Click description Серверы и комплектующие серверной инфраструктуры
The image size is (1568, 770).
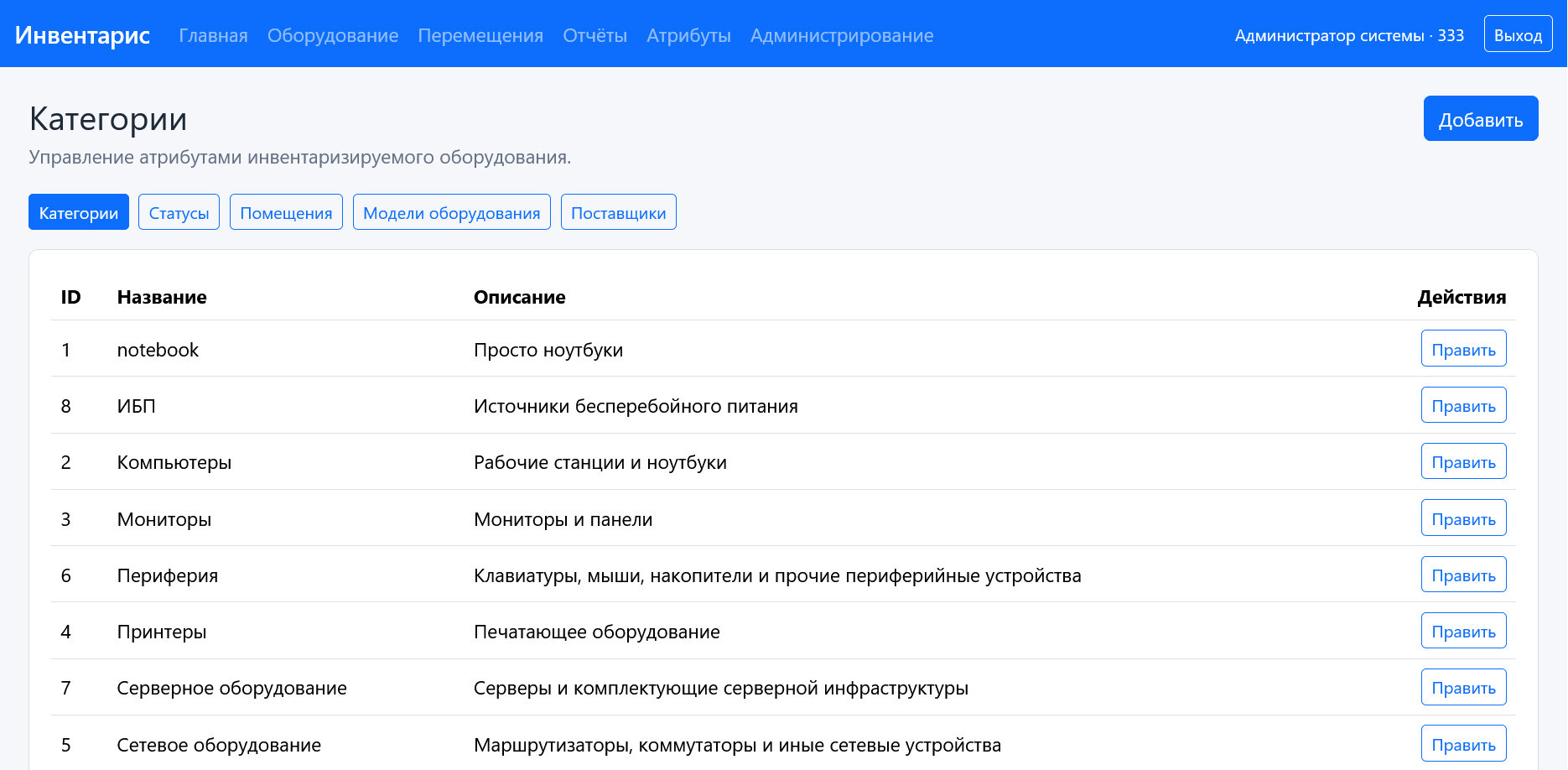pos(721,688)
